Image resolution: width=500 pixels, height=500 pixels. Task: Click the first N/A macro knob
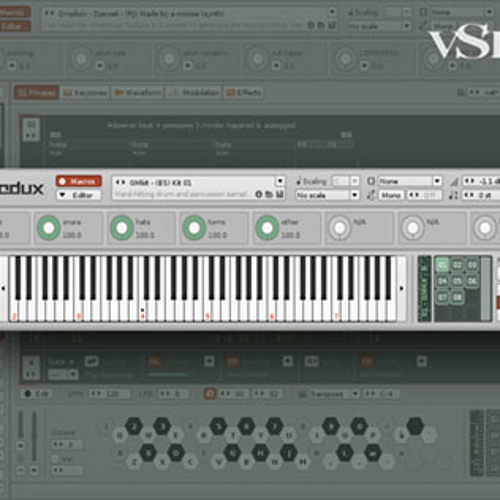340,228
